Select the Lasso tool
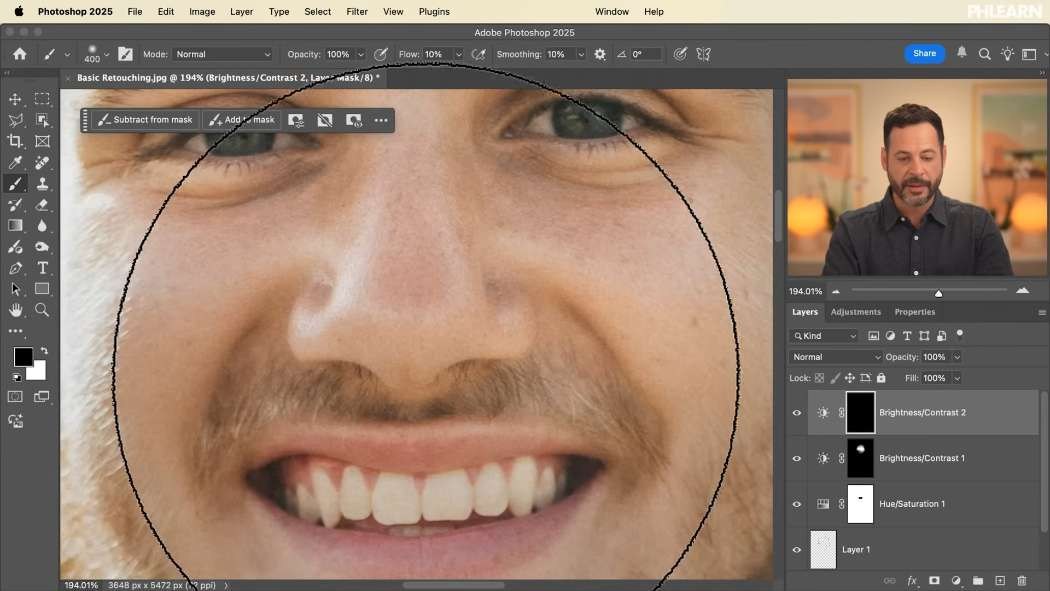The width and height of the screenshot is (1050, 591). [x=15, y=120]
